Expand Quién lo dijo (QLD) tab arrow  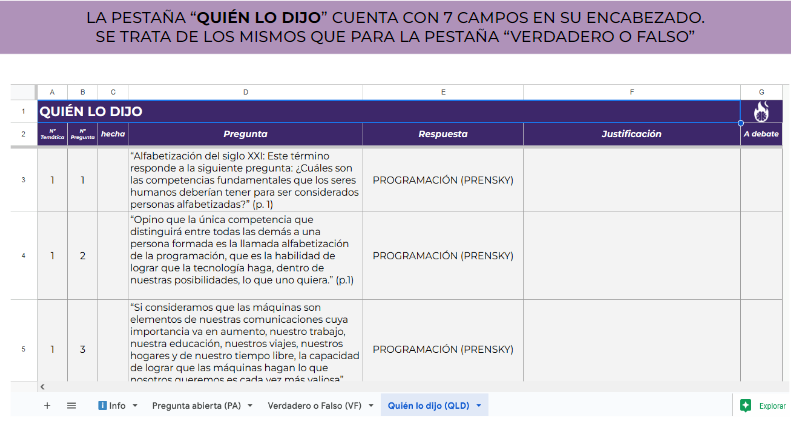480,406
